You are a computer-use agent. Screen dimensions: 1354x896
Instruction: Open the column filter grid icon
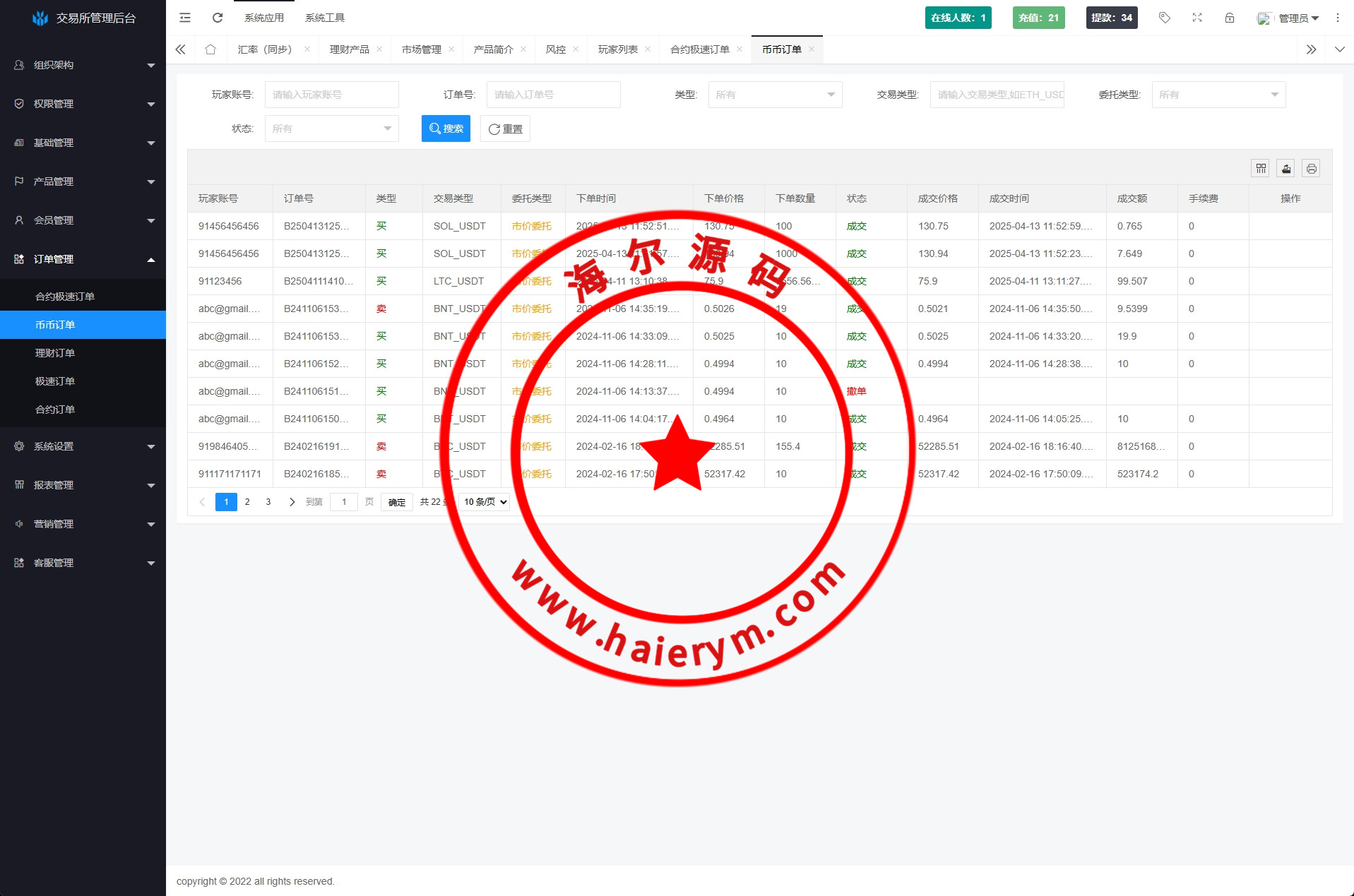(1261, 168)
